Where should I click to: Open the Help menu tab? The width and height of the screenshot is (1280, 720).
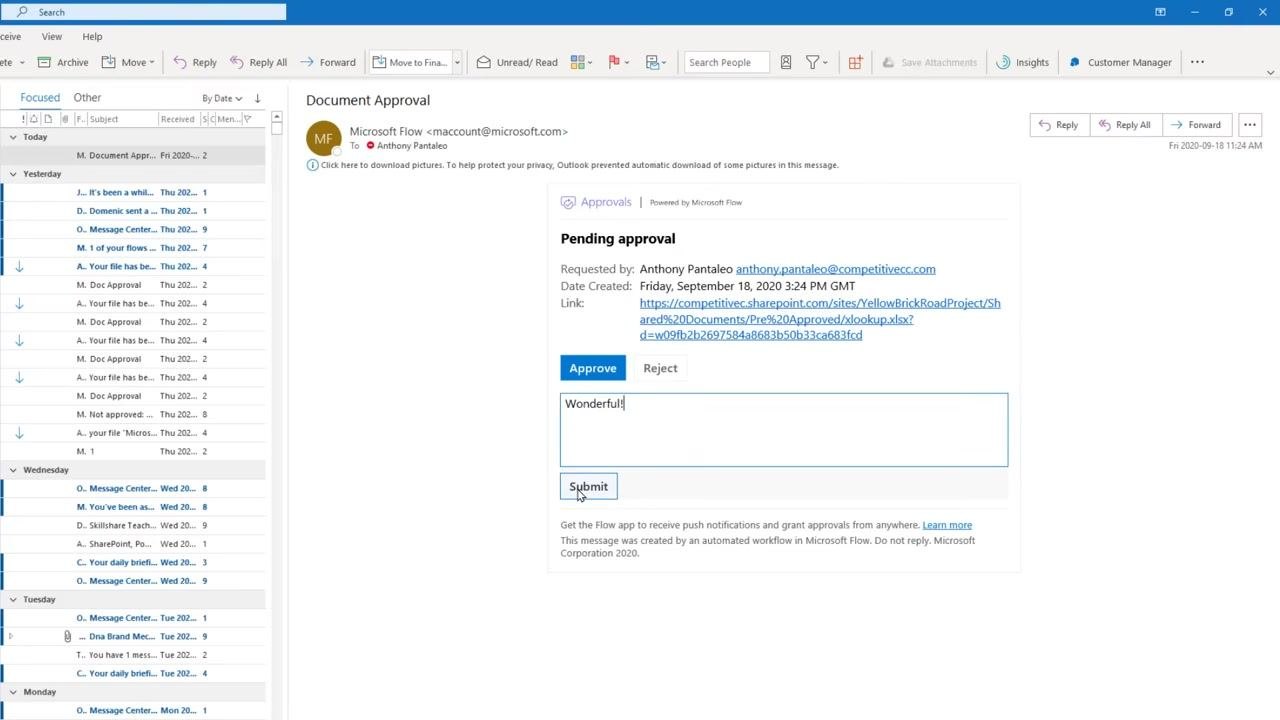coord(92,36)
